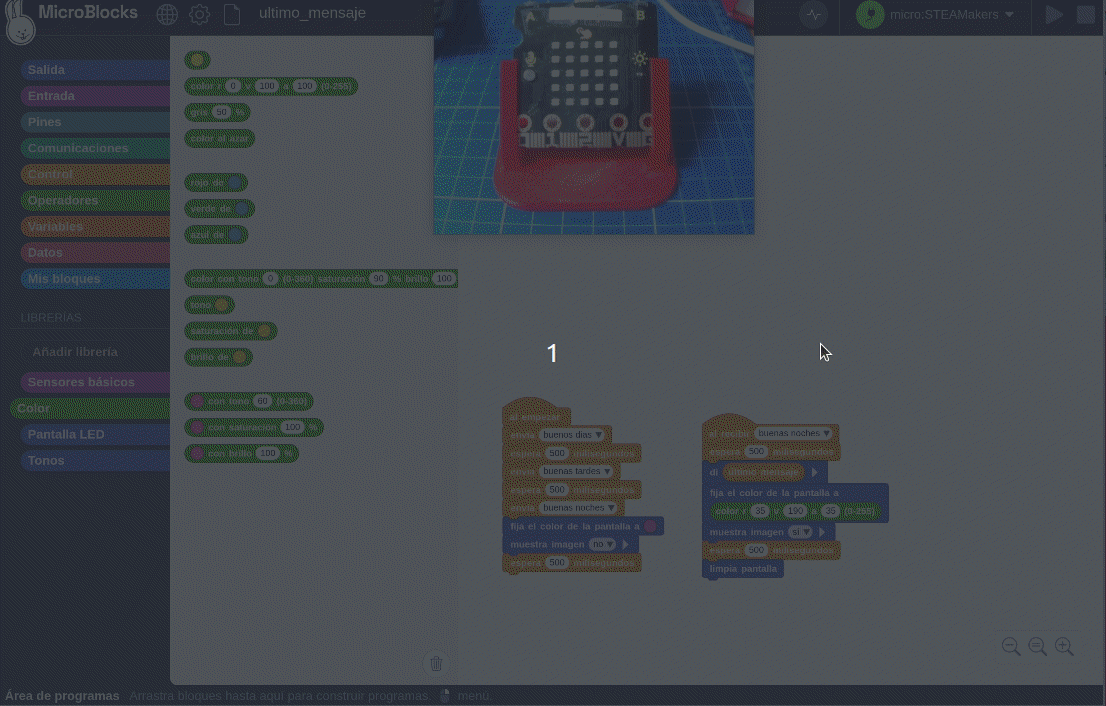1106x706 pixels.
Task: Zoom out the scripting area
Action: [x=1011, y=646]
